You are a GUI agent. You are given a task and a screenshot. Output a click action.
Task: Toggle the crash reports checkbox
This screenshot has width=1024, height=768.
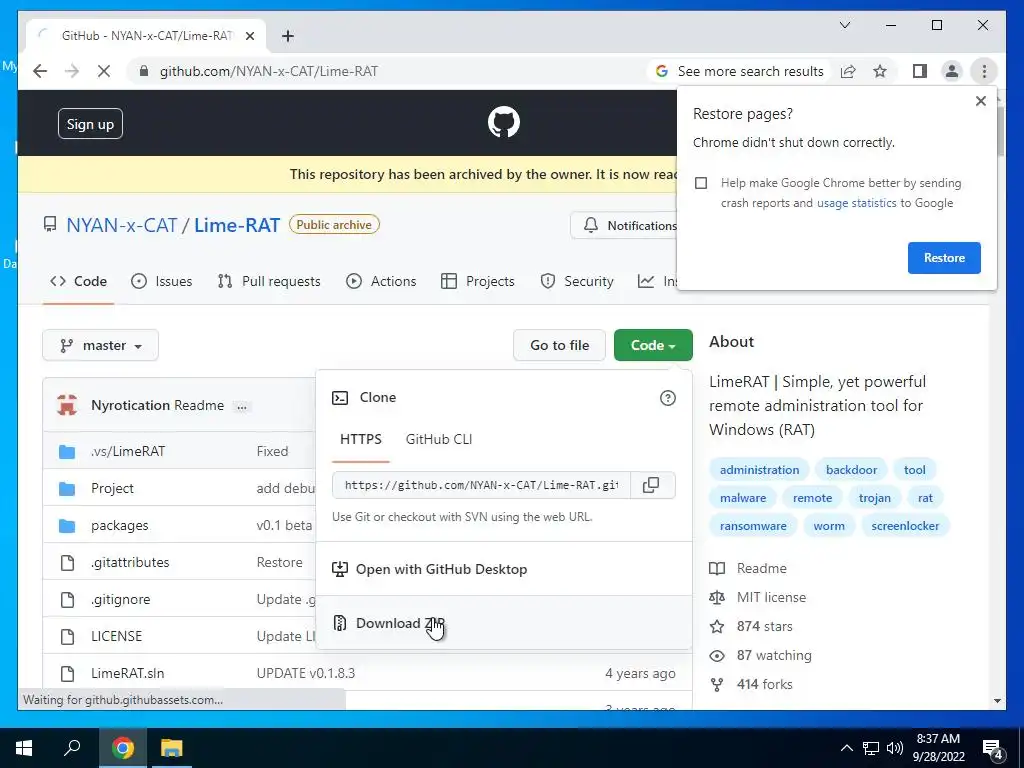701,184
